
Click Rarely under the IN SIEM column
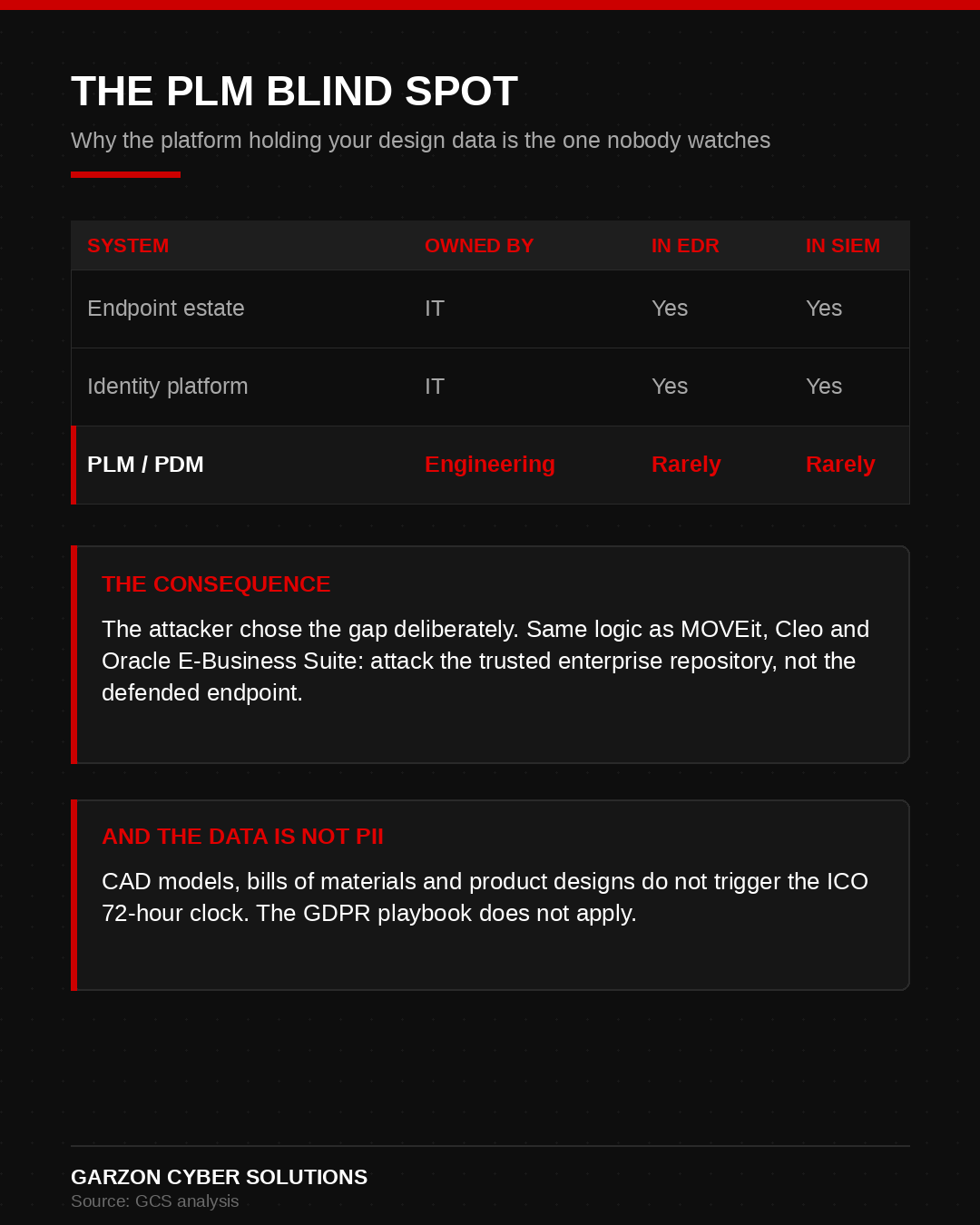coord(840,465)
